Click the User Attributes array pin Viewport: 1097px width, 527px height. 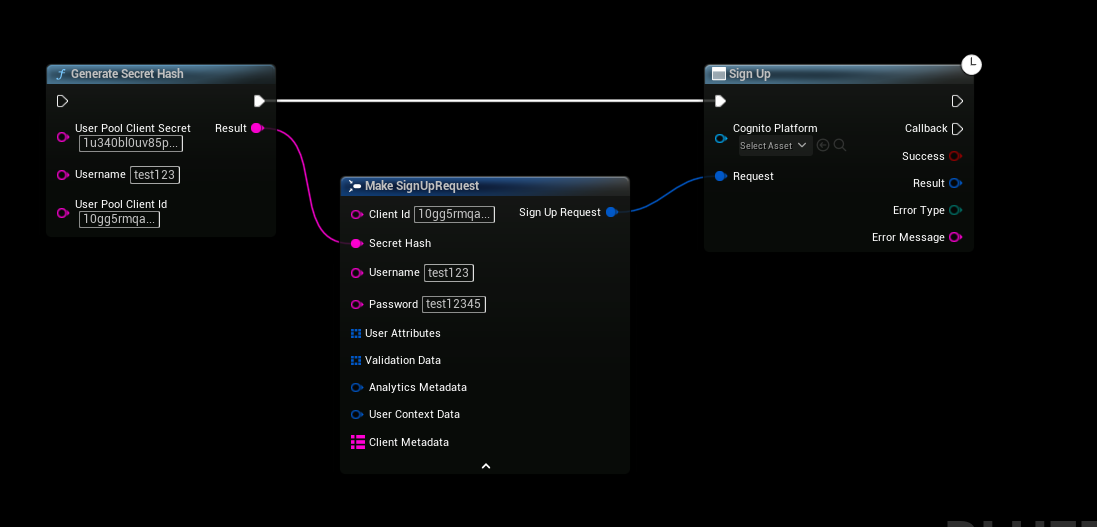click(356, 333)
